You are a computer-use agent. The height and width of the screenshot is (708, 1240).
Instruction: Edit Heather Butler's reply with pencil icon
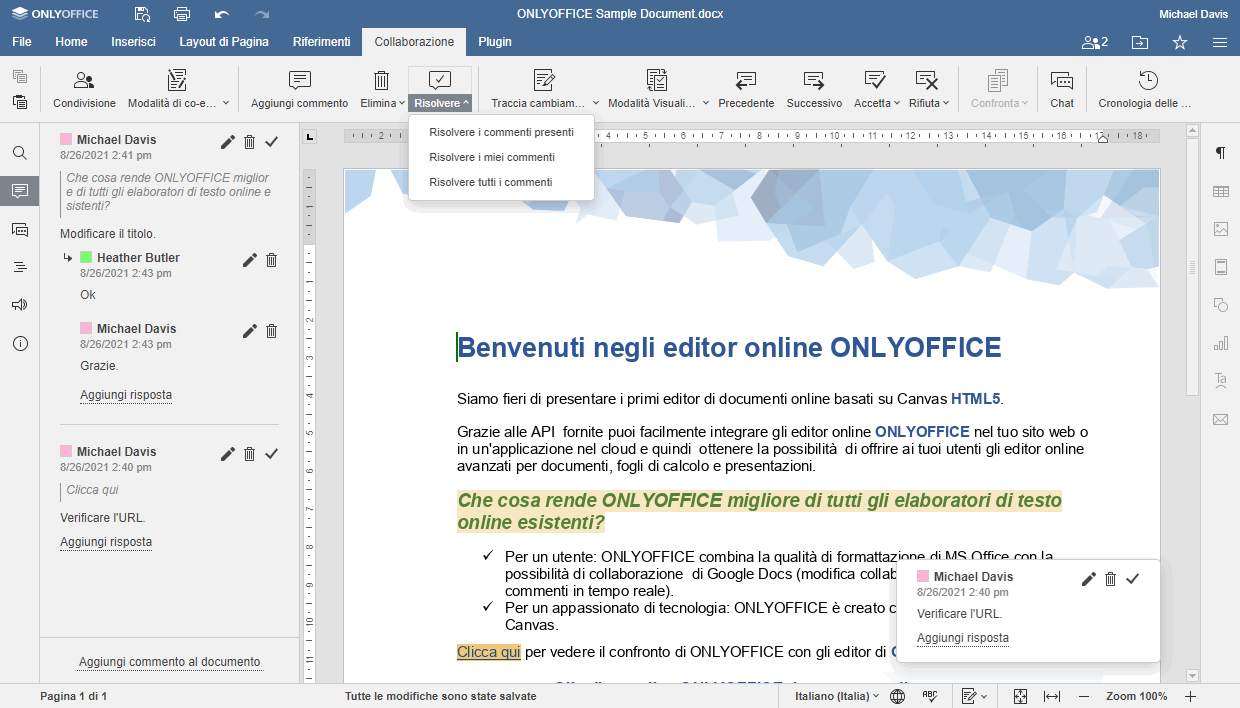click(250, 260)
